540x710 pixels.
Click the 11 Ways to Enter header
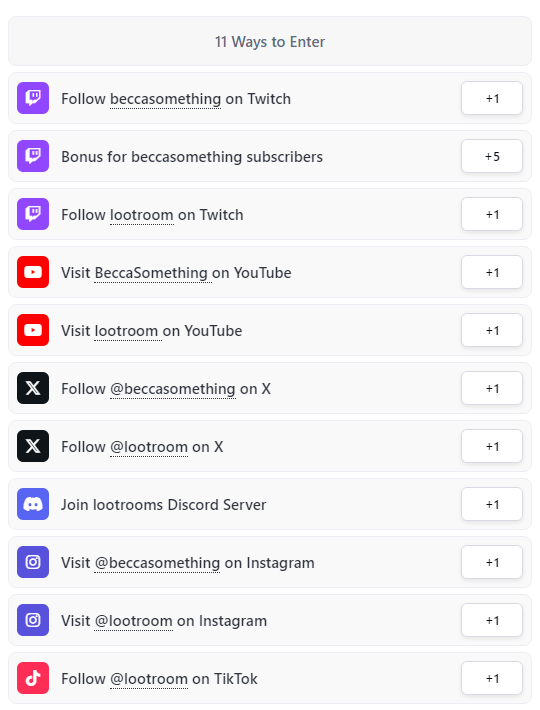click(270, 42)
